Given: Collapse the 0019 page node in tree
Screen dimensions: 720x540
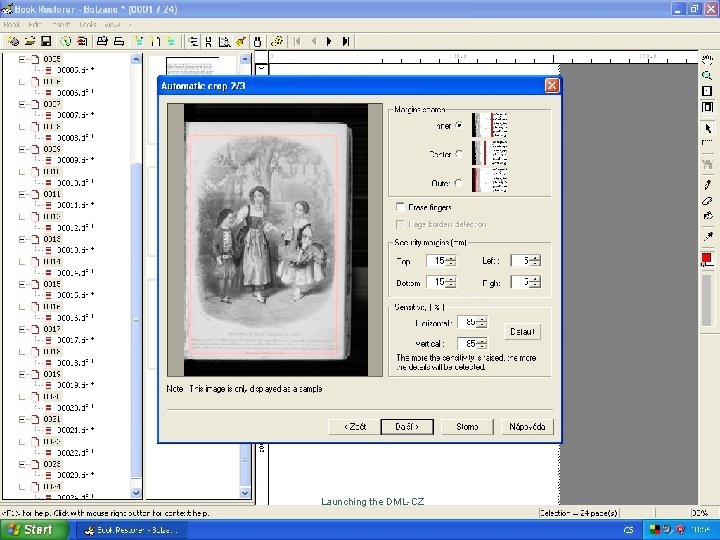Looking at the screenshot, I should point(22,374).
